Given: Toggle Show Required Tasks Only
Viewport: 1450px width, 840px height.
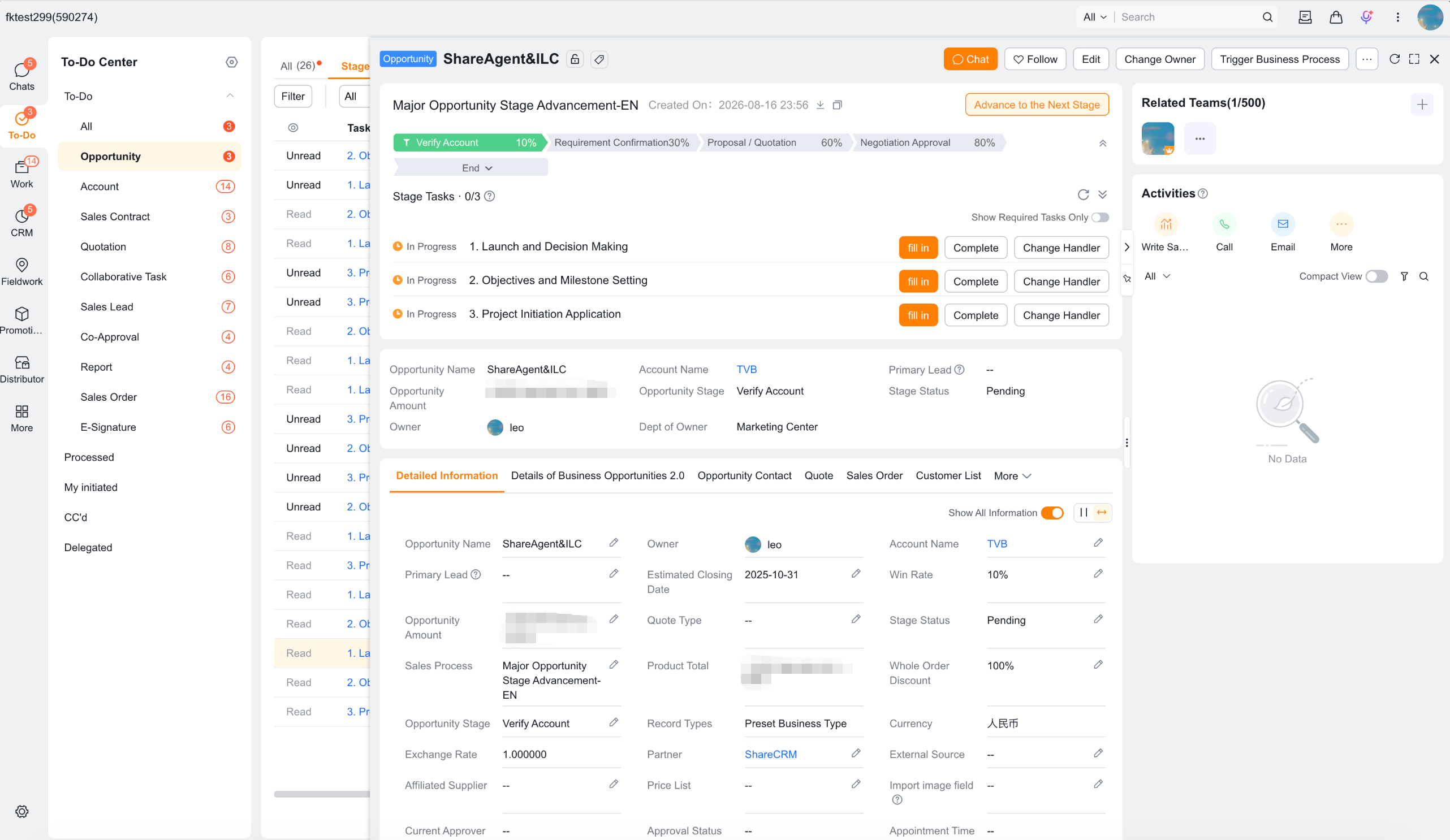Looking at the screenshot, I should (x=1100, y=217).
